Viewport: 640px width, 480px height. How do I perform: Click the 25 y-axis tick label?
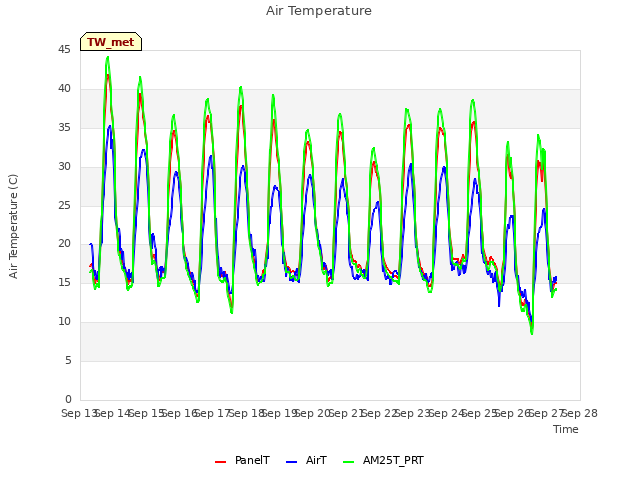point(64,205)
